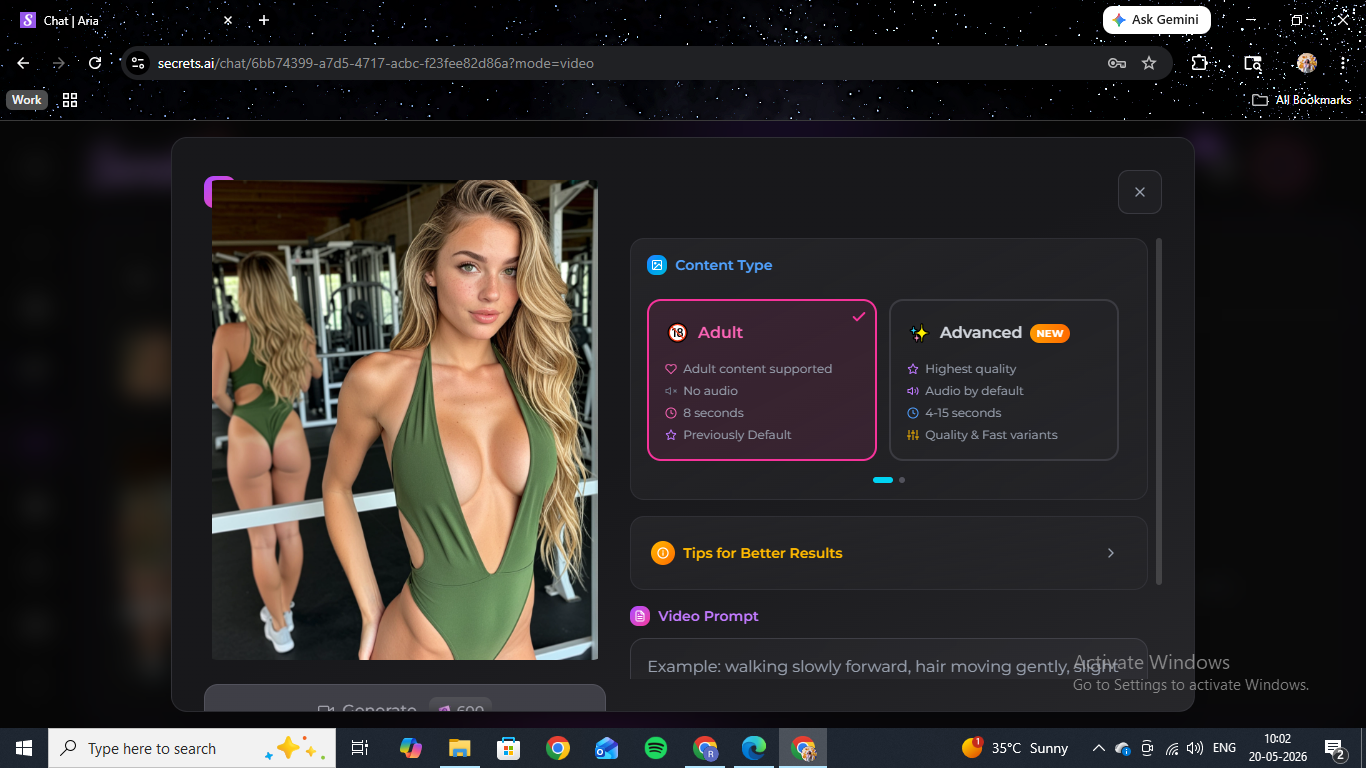Bookmark this page with star icon
Screen dimensions: 1366x768
pos(1149,63)
